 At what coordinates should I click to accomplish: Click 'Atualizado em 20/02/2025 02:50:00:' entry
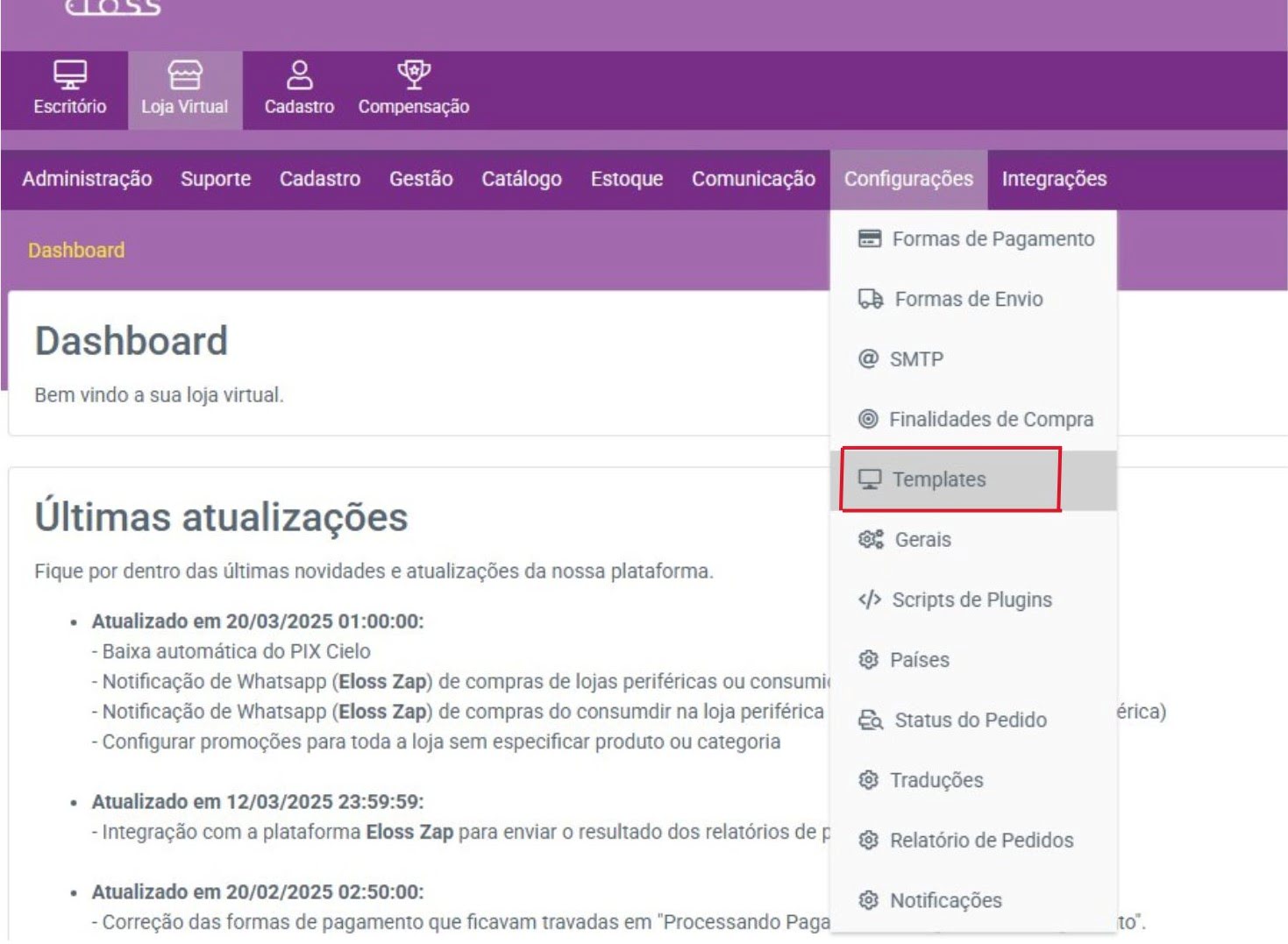click(x=258, y=892)
